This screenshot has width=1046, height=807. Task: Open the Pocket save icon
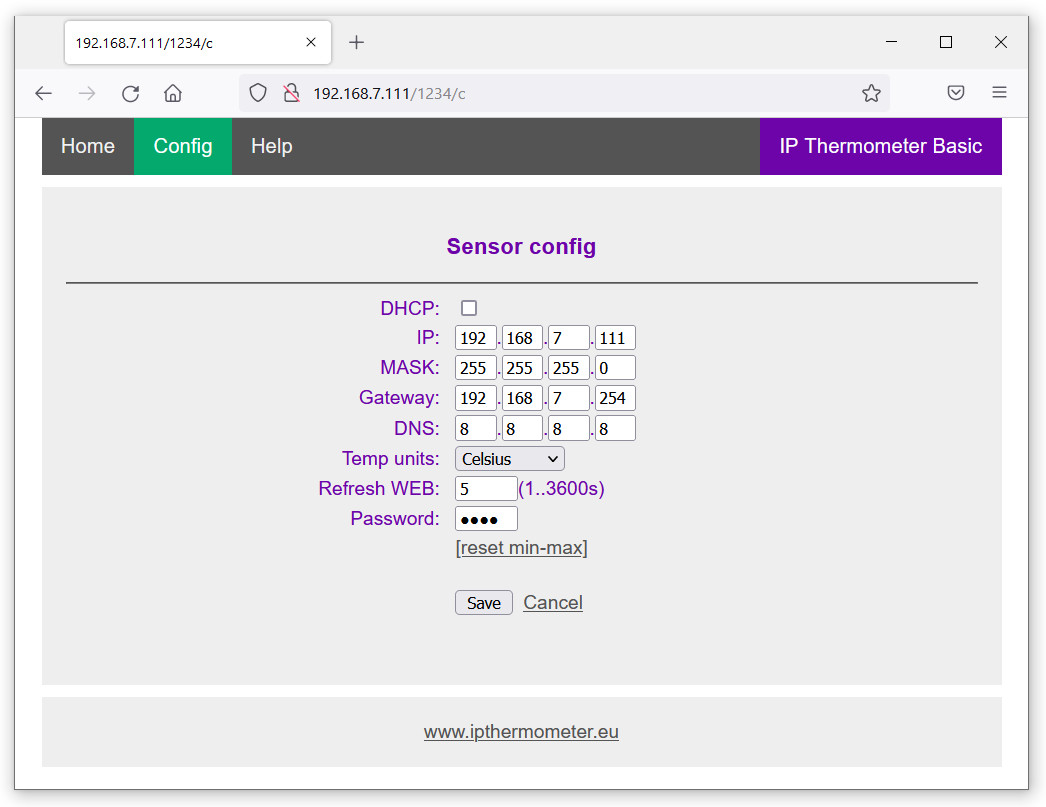pos(955,93)
